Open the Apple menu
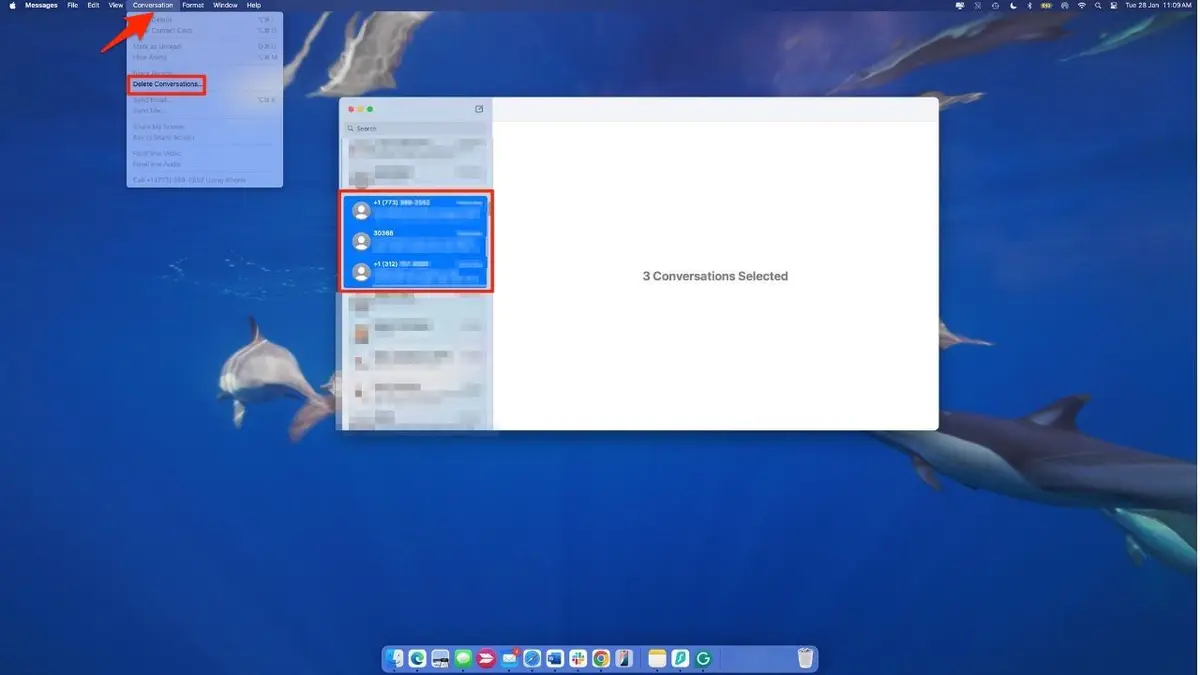The height and width of the screenshot is (675, 1200). pyautogui.click(x=12, y=5)
